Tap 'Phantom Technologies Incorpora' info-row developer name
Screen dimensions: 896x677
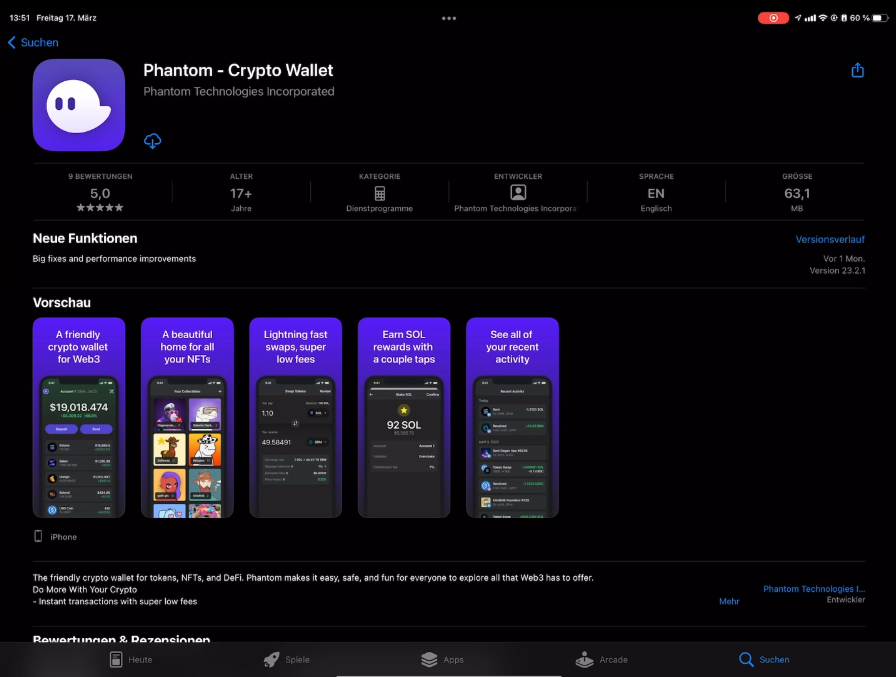tap(516, 209)
